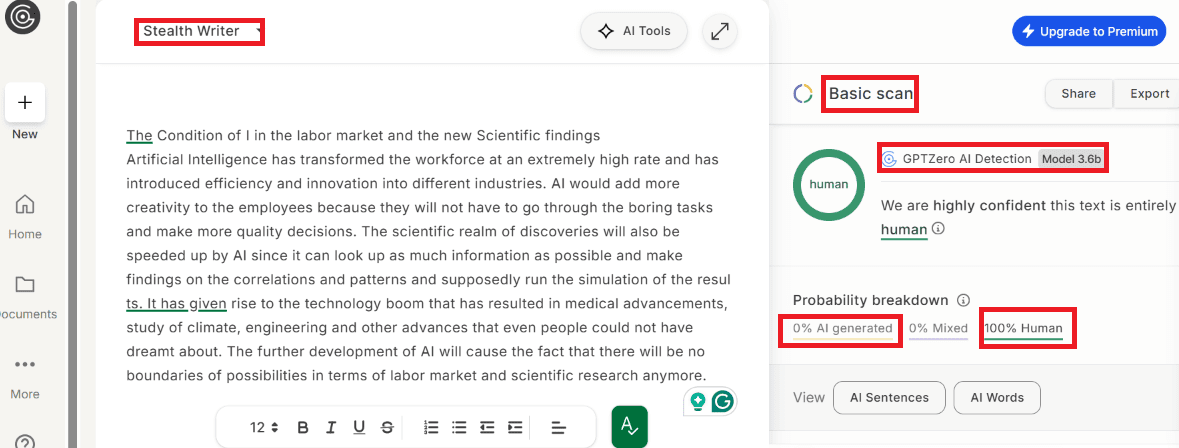The height and width of the screenshot is (448, 1179).
Task: Increase indent in the toolbar
Action: (515, 428)
